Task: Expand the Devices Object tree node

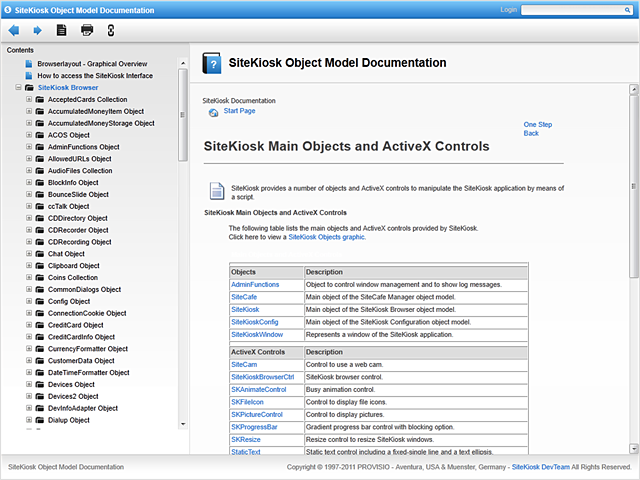Action: coord(29,384)
